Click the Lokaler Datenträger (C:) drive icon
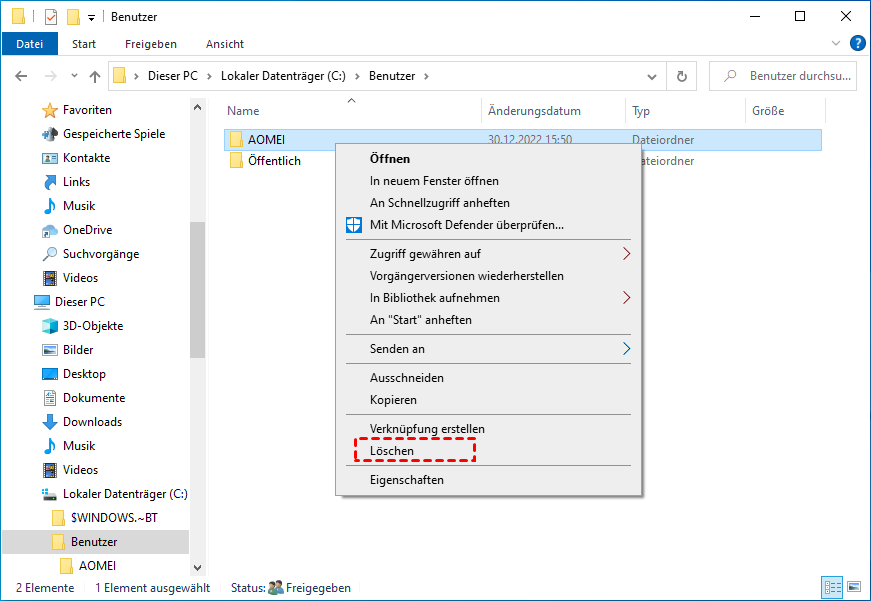 click(49, 494)
